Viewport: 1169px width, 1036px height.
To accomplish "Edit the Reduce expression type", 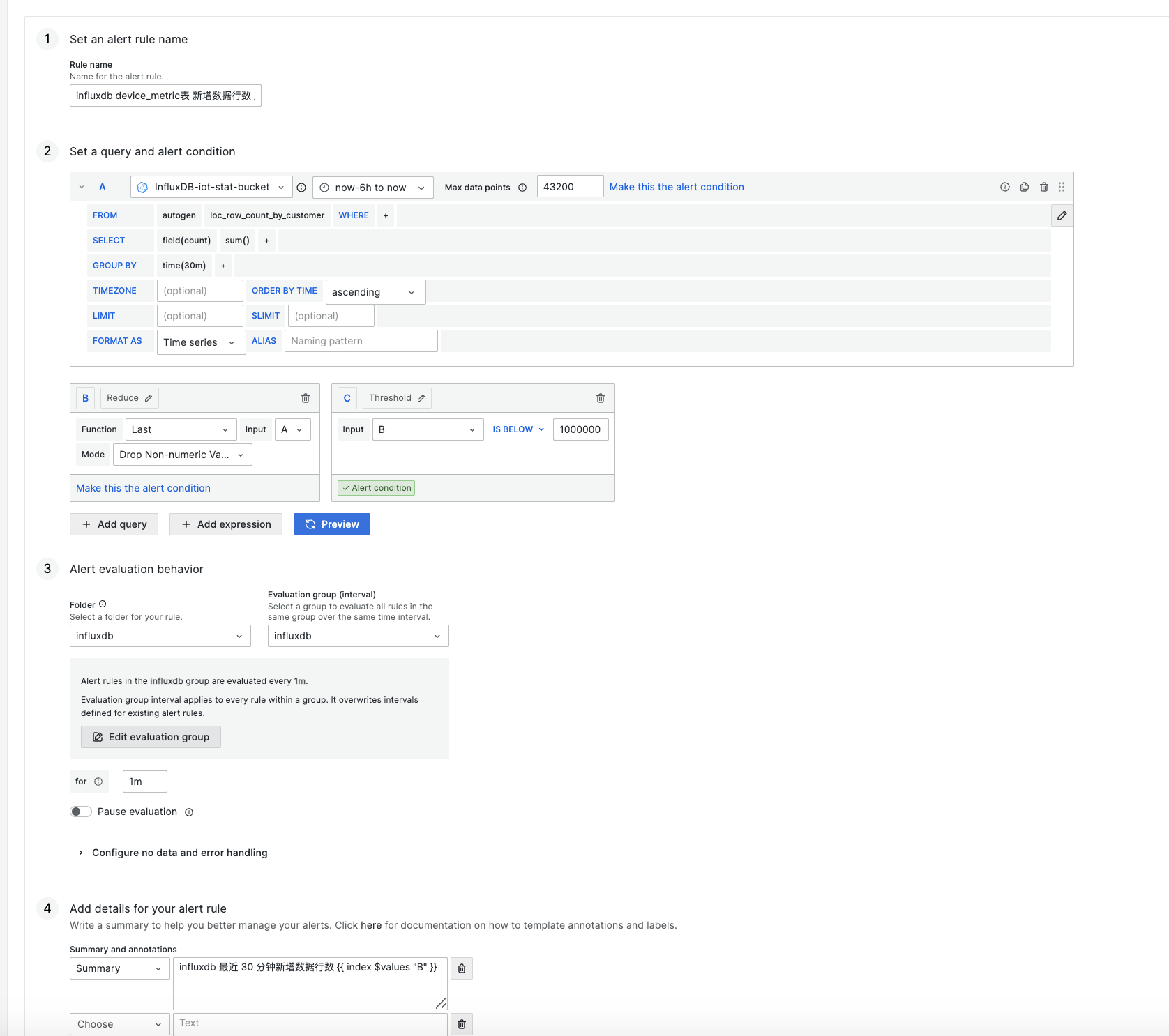I will point(130,398).
